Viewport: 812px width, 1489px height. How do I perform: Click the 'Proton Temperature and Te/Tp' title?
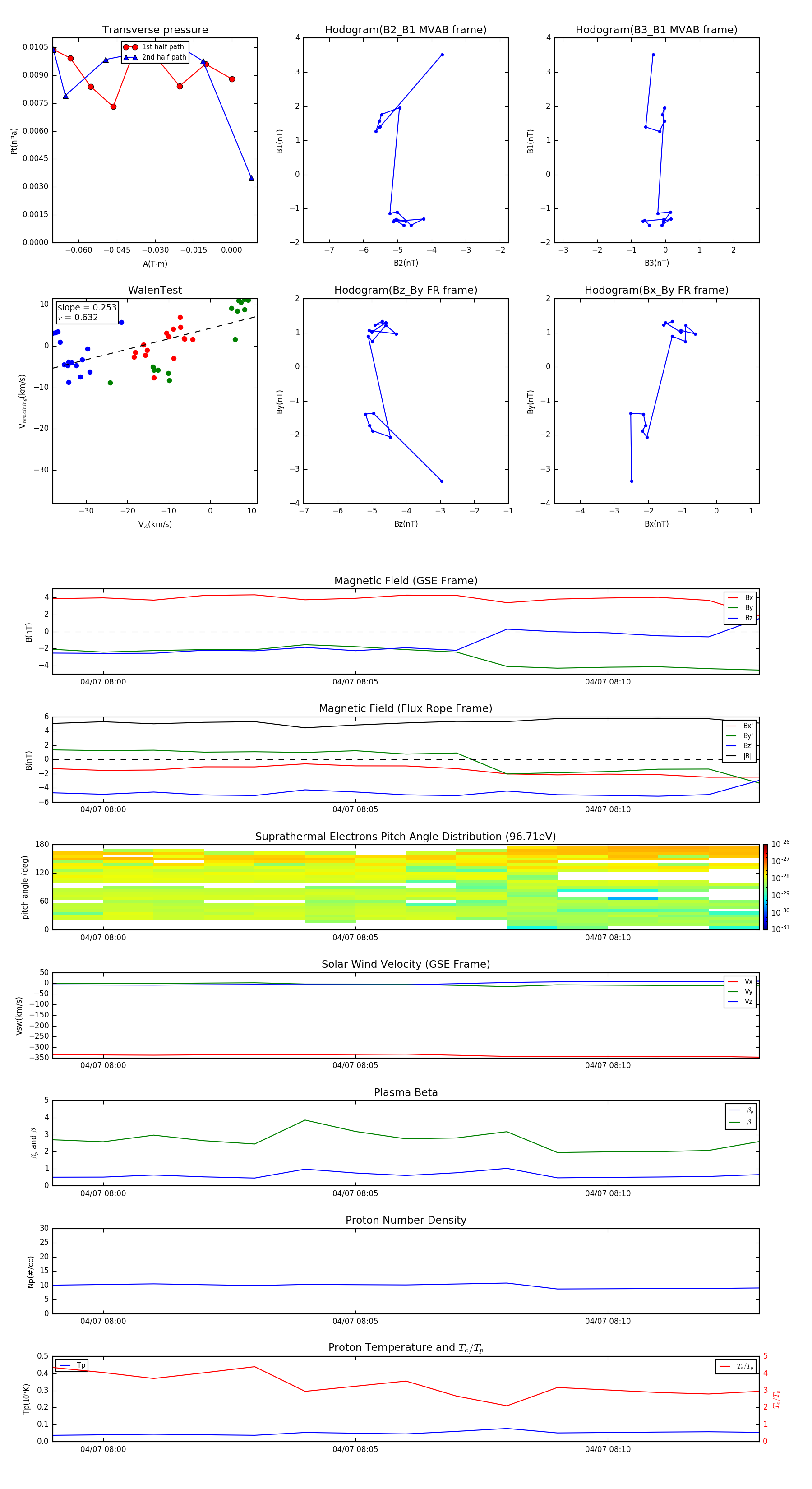[406, 1347]
